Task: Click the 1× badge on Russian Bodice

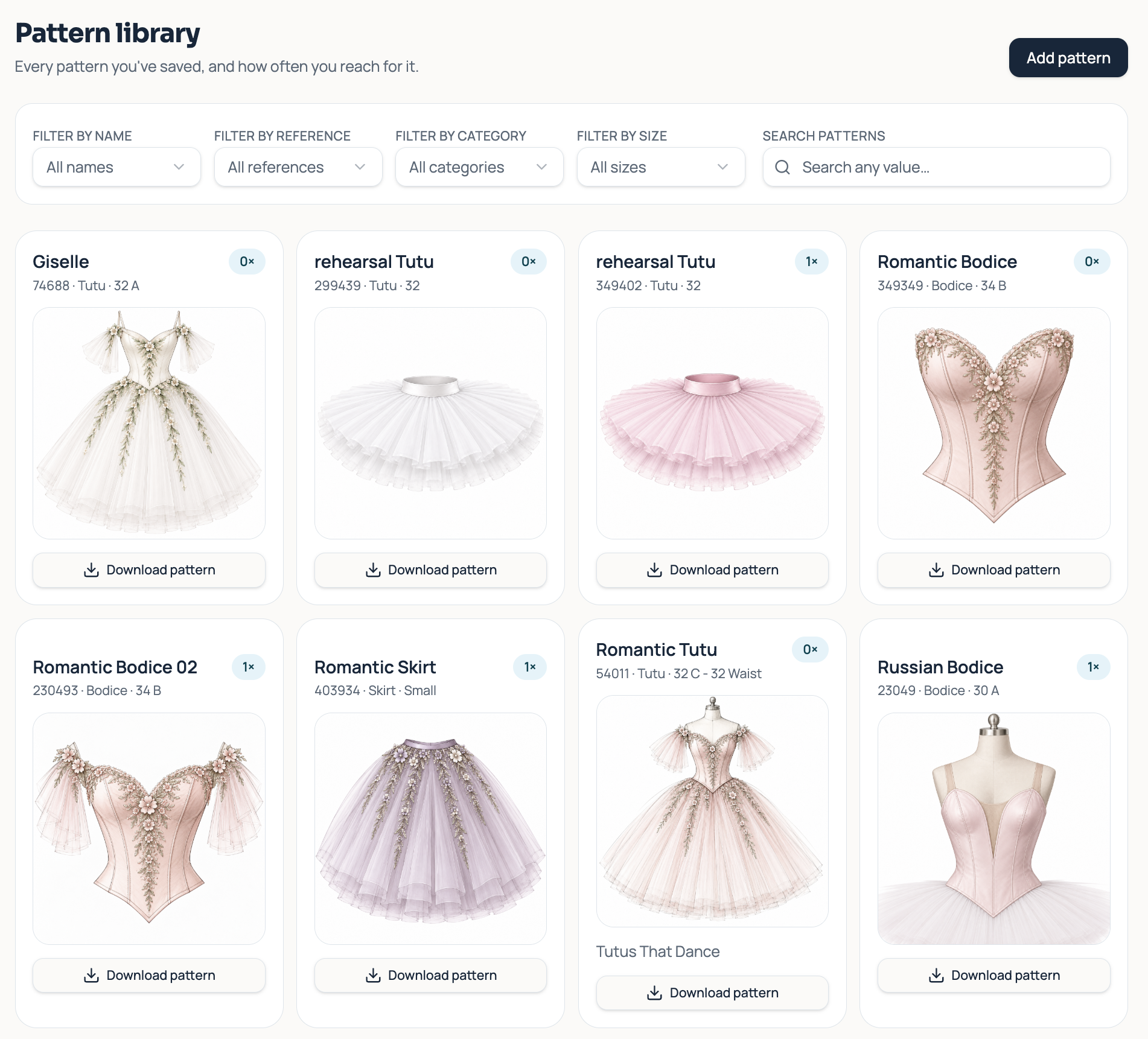Action: point(1093,667)
